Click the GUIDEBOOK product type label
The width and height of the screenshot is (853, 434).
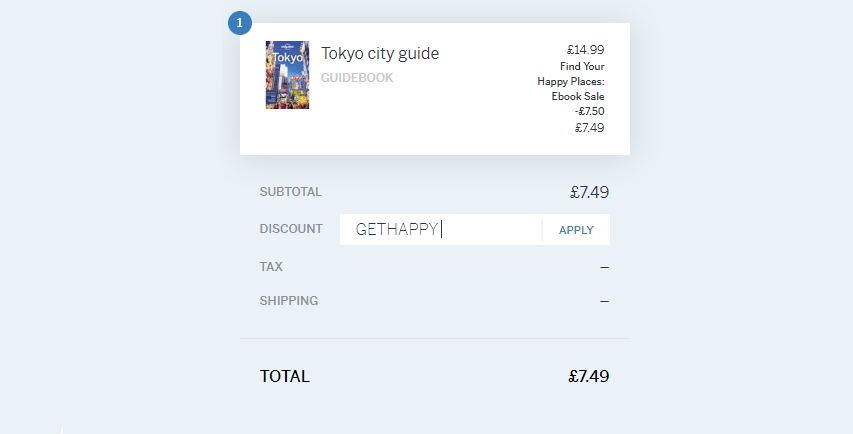[x=357, y=78]
